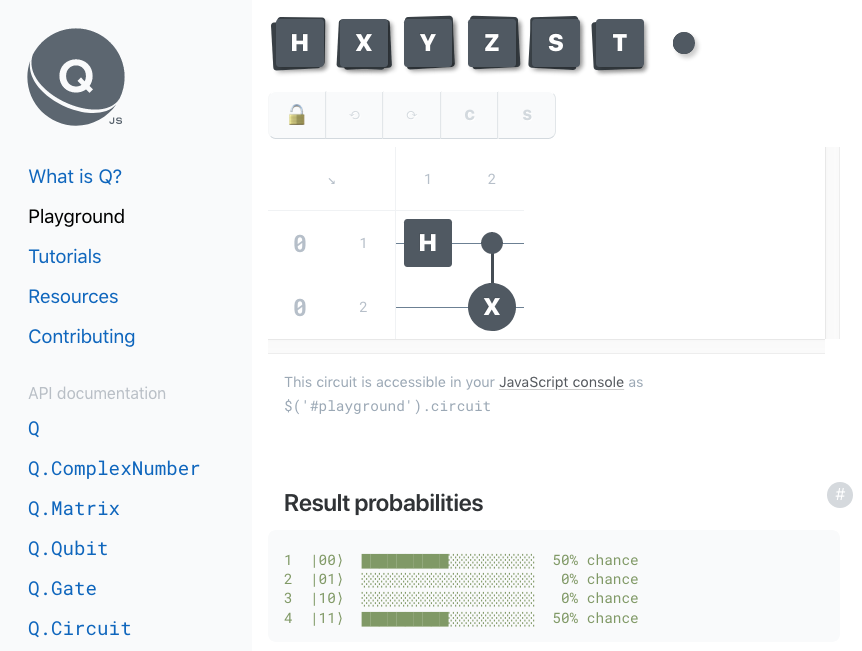The height and width of the screenshot is (651, 862).
Task: Click the redo arrow in circuit toolbar
Action: click(x=412, y=115)
